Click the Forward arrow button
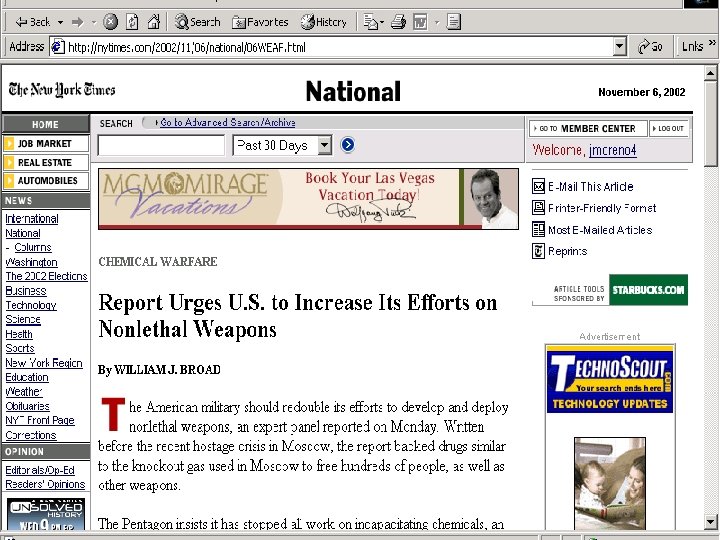 click(78, 22)
